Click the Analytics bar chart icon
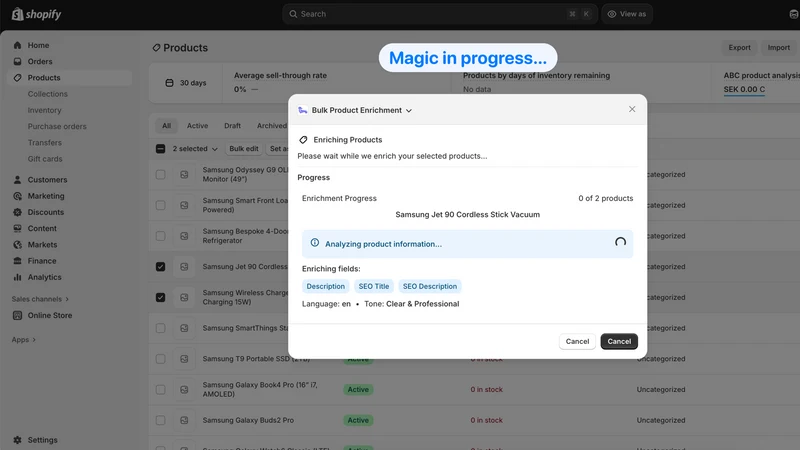 click(x=17, y=277)
